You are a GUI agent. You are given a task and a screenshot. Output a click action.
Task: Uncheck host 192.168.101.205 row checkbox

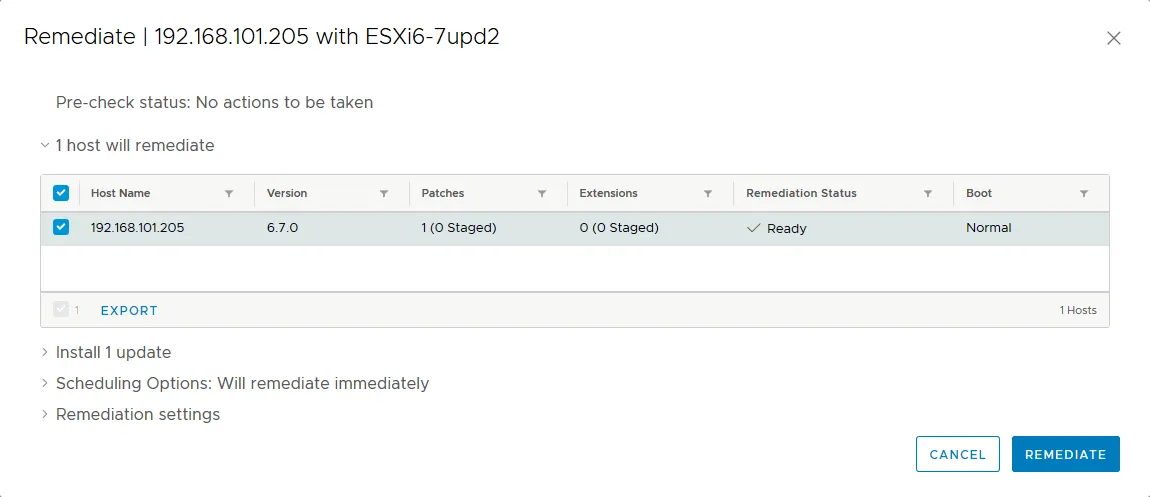pyautogui.click(x=61, y=227)
